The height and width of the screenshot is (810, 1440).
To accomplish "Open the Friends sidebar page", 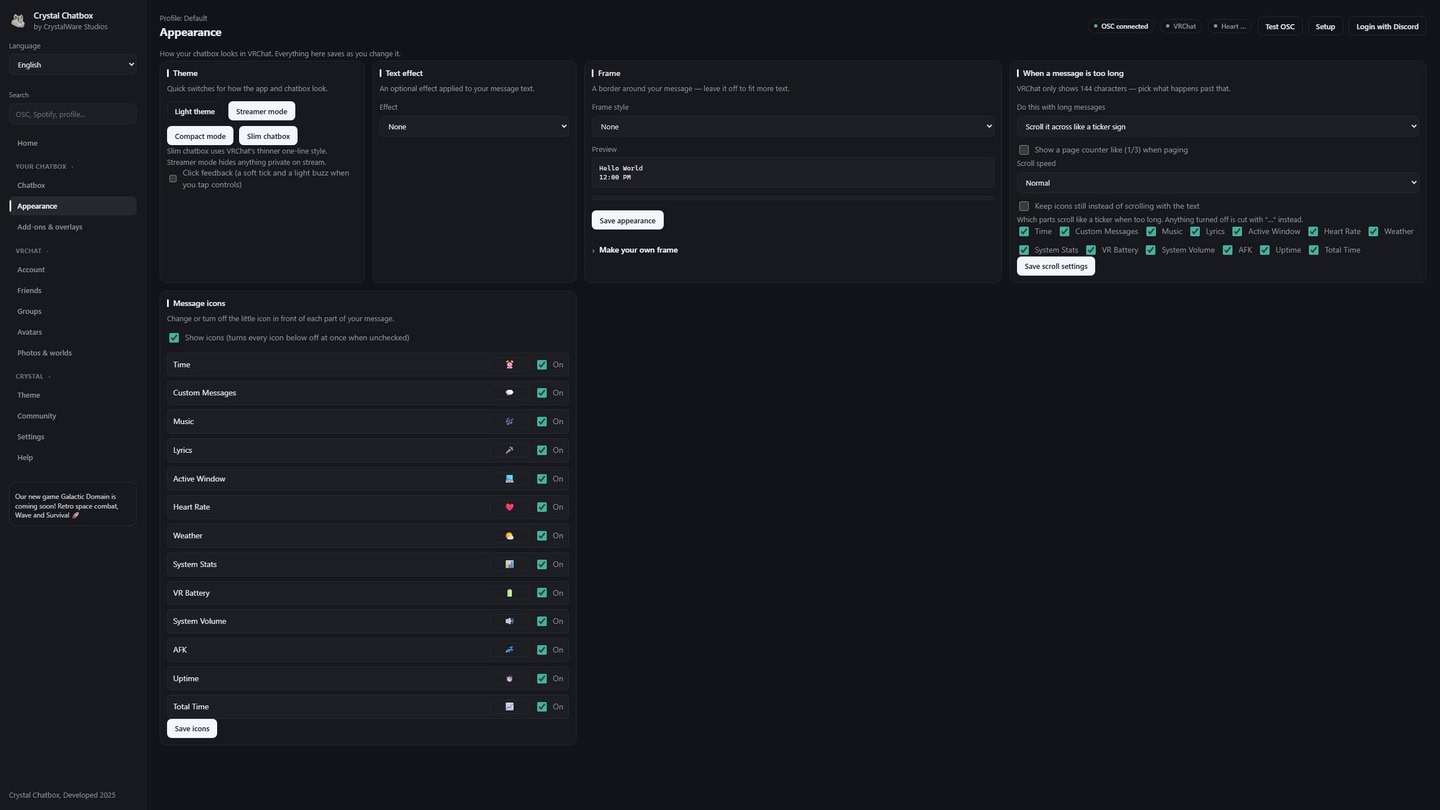I will (73, 290).
